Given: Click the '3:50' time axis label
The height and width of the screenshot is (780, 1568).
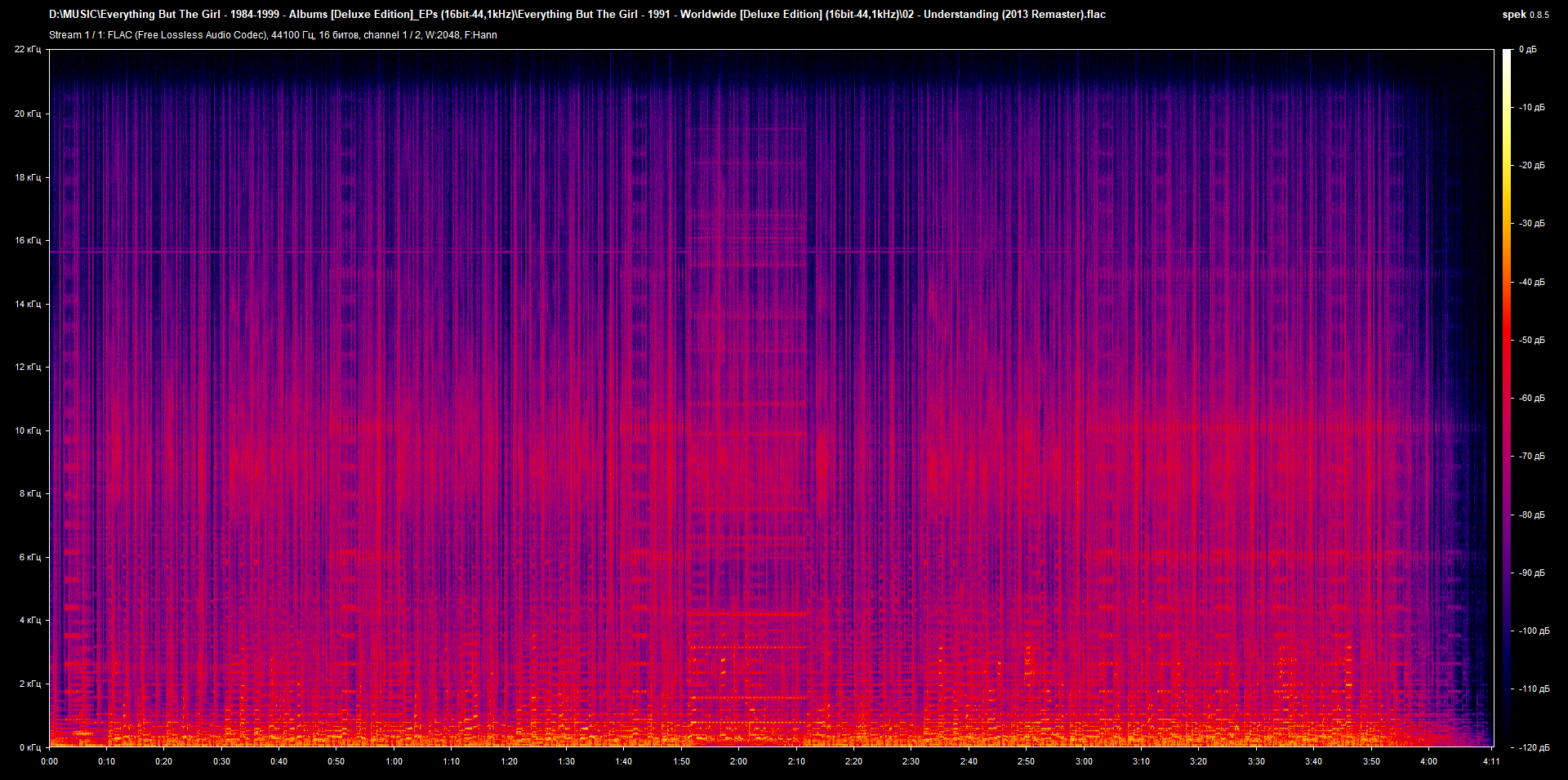Looking at the screenshot, I should (x=1372, y=761).
